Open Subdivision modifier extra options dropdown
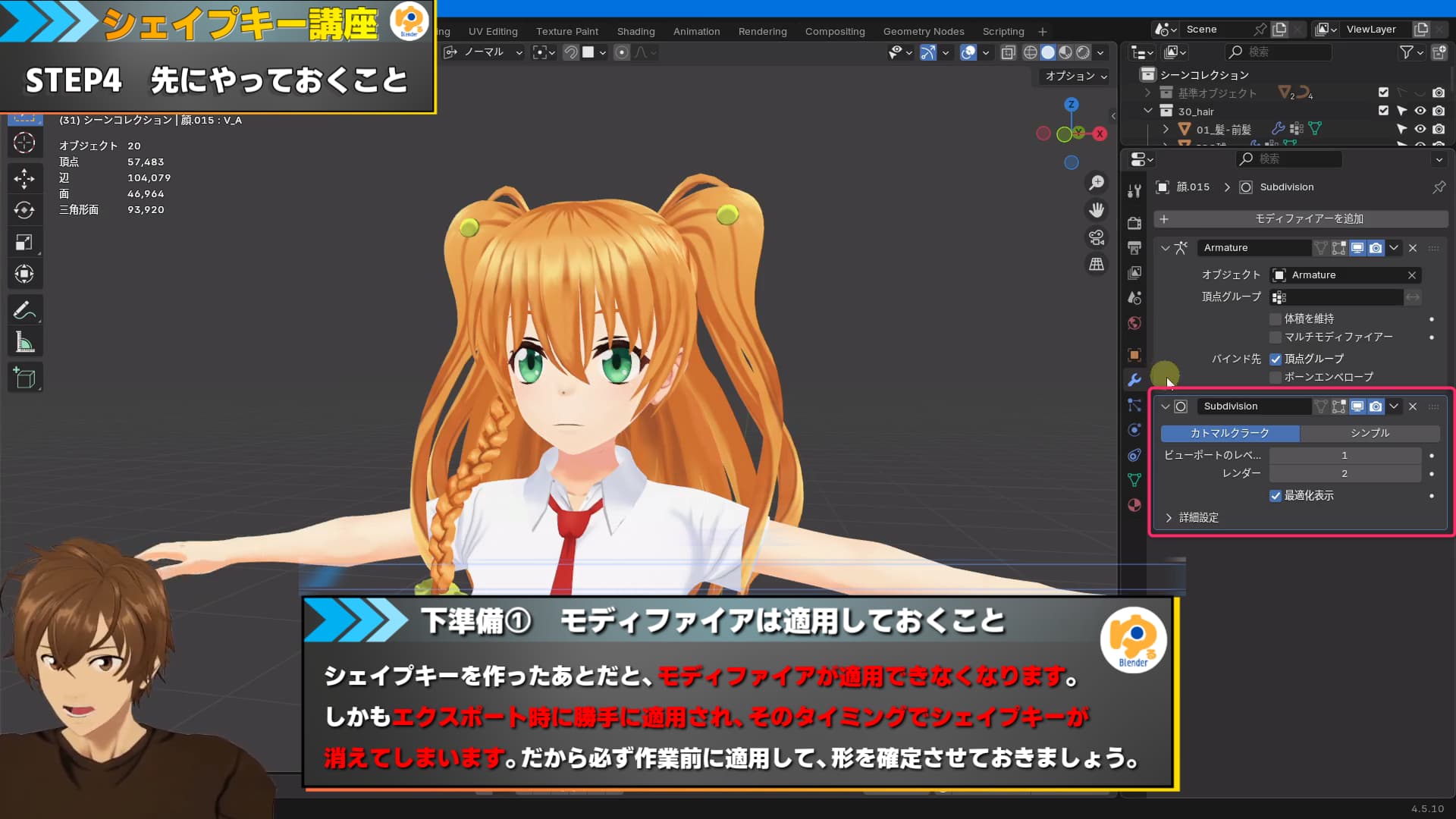Image resolution: width=1456 pixels, height=819 pixels. pos(1394,406)
